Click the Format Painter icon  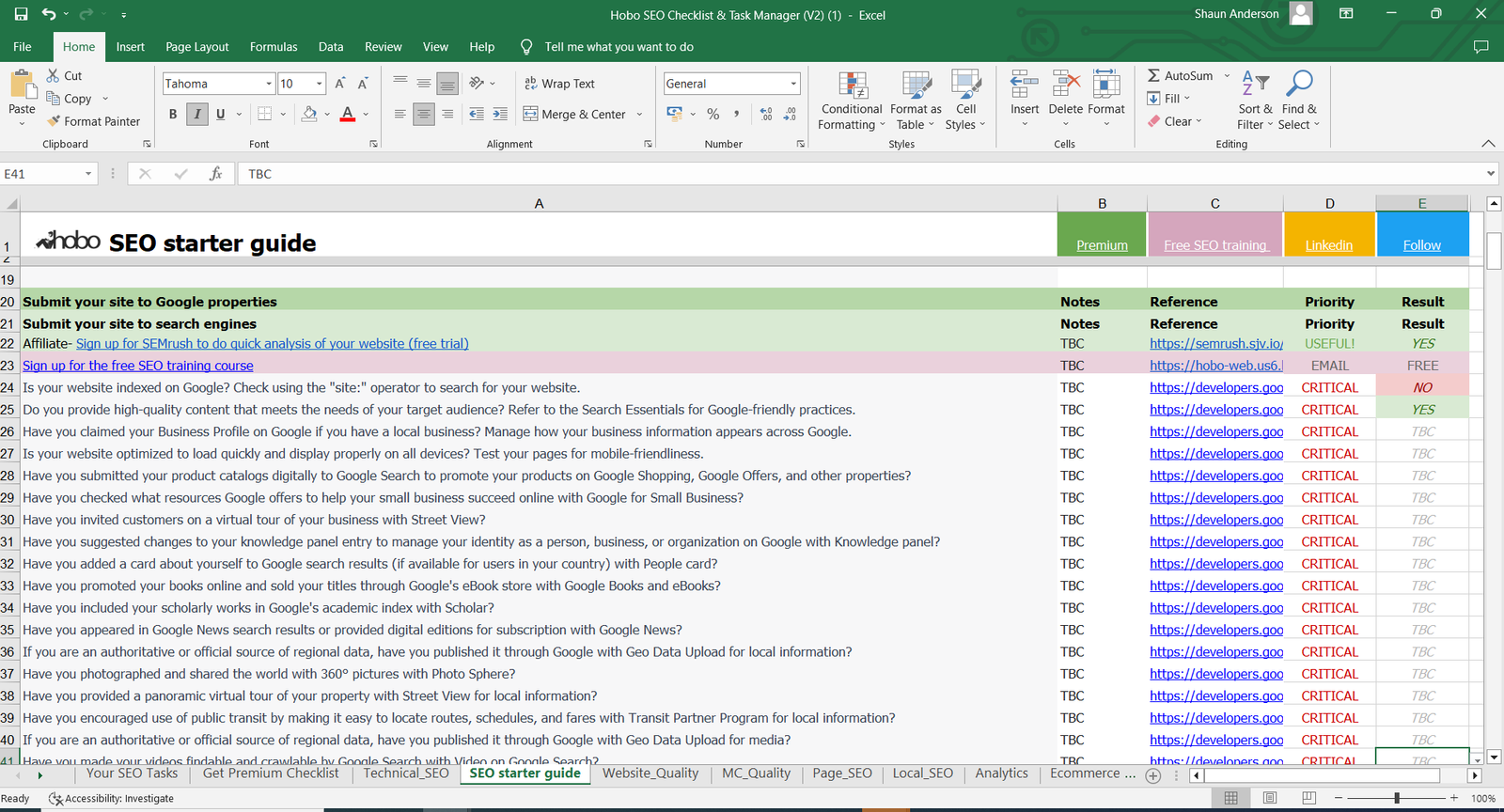(x=54, y=121)
